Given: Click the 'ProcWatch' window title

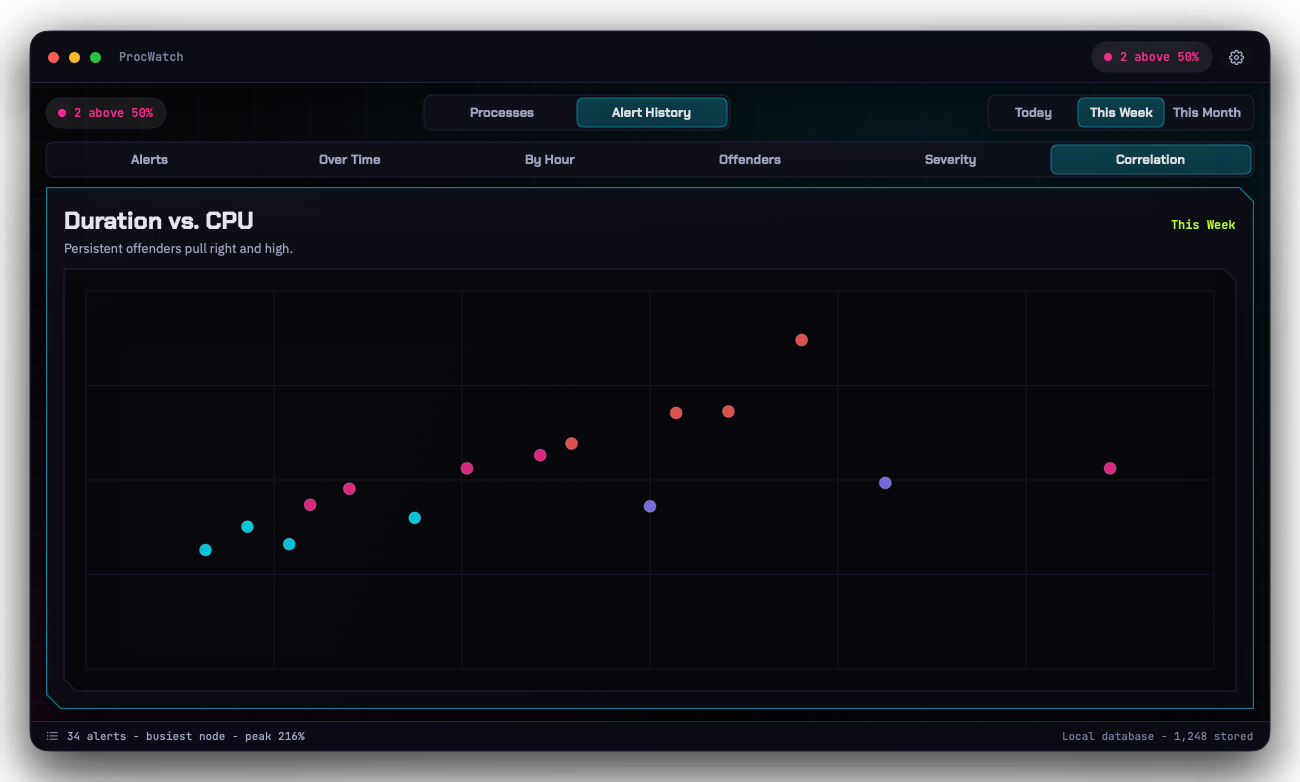Looking at the screenshot, I should 151,57.
